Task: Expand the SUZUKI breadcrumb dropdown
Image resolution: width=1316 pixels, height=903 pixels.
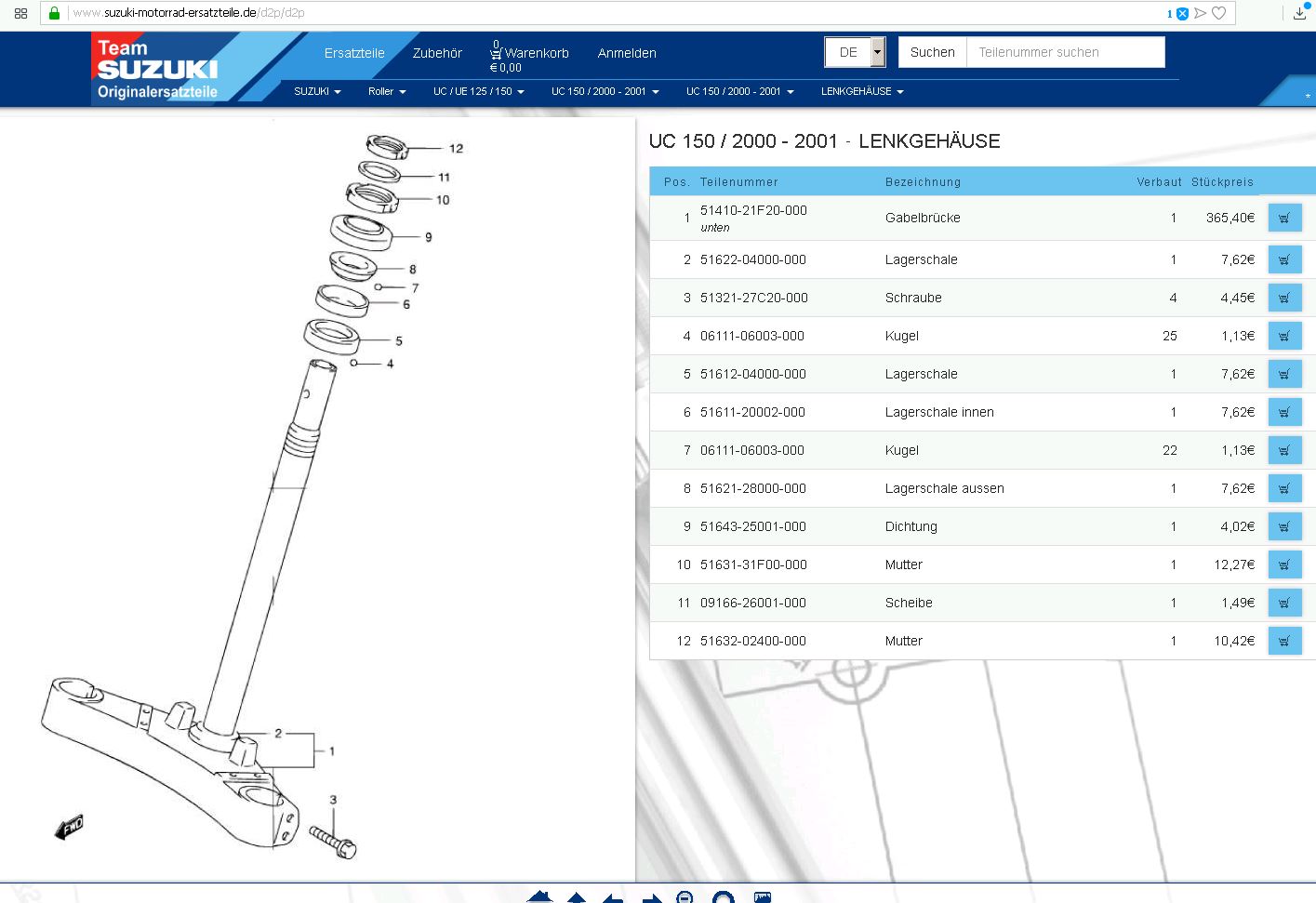Action: point(317,91)
